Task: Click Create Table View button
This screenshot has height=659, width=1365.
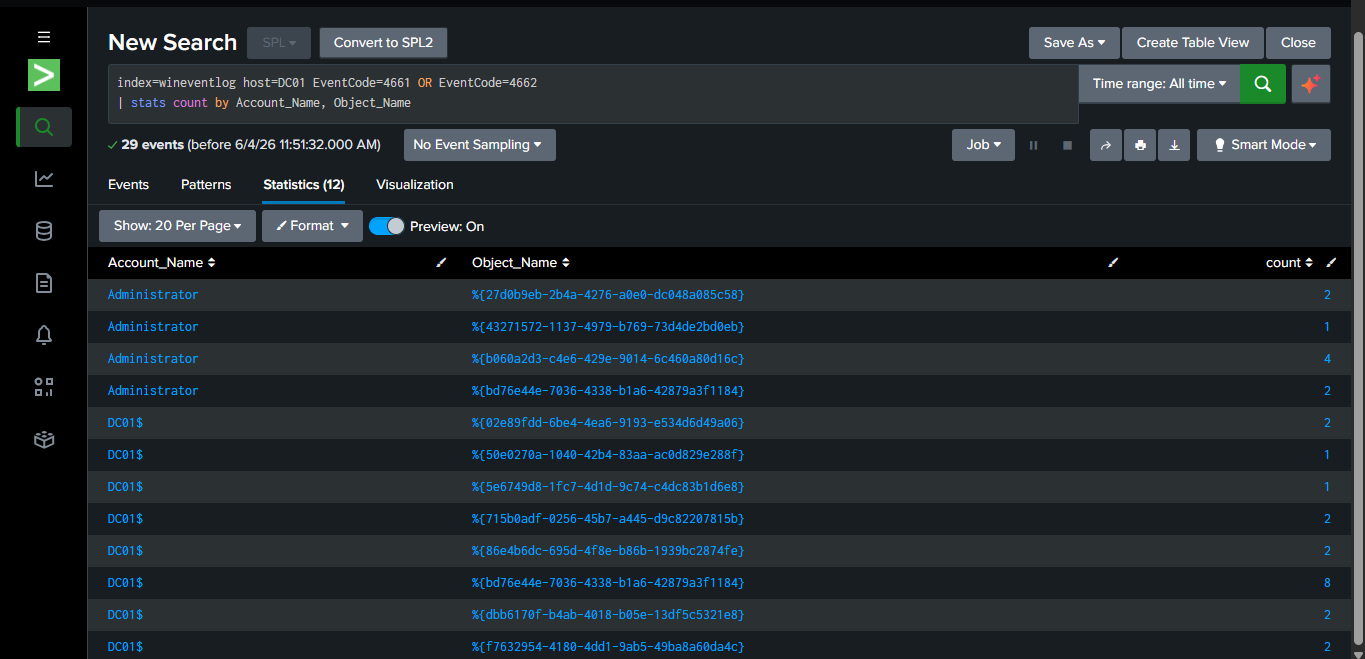Action: [x=1193, y=43]
